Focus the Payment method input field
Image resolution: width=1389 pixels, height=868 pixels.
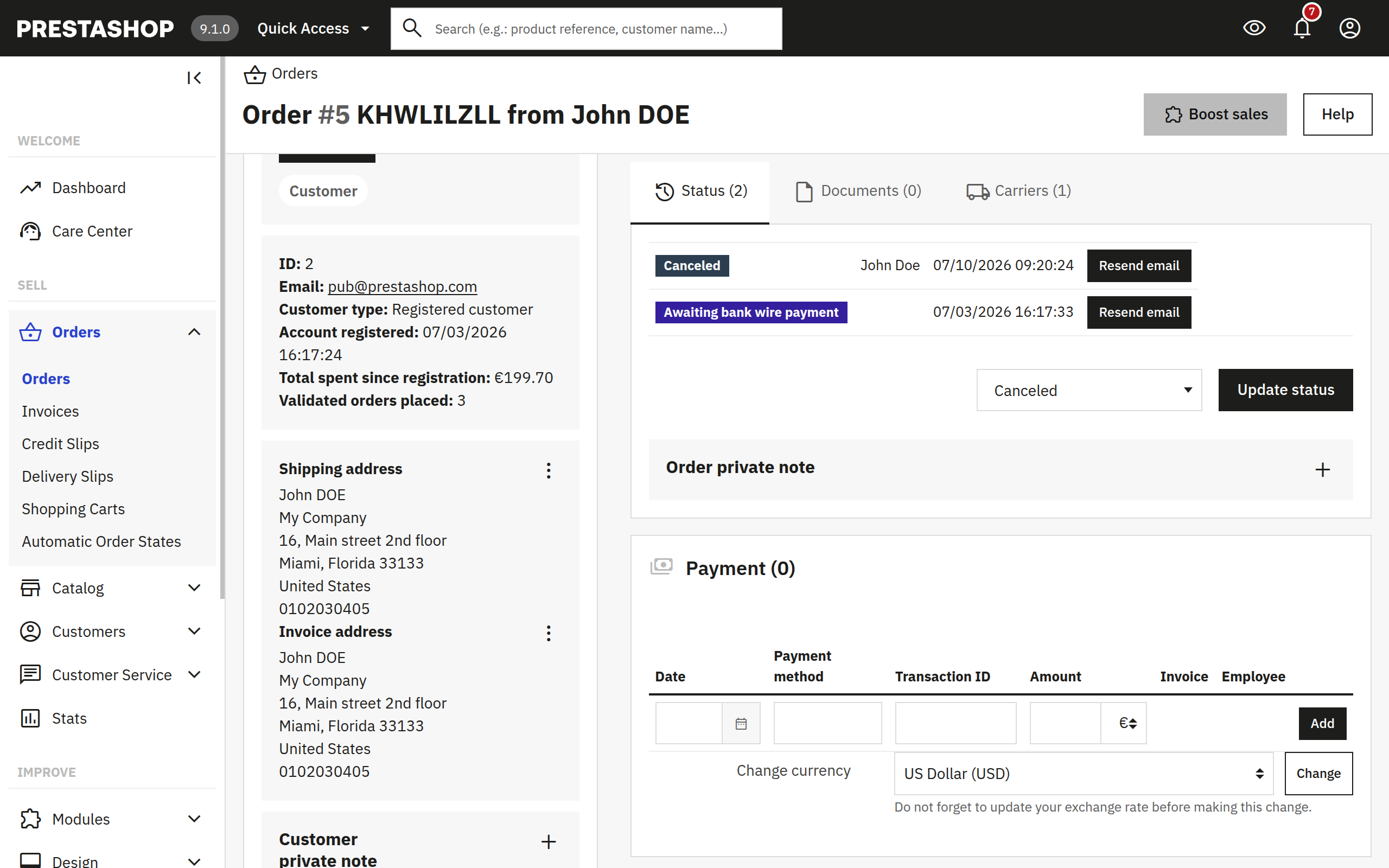(827, 723)
